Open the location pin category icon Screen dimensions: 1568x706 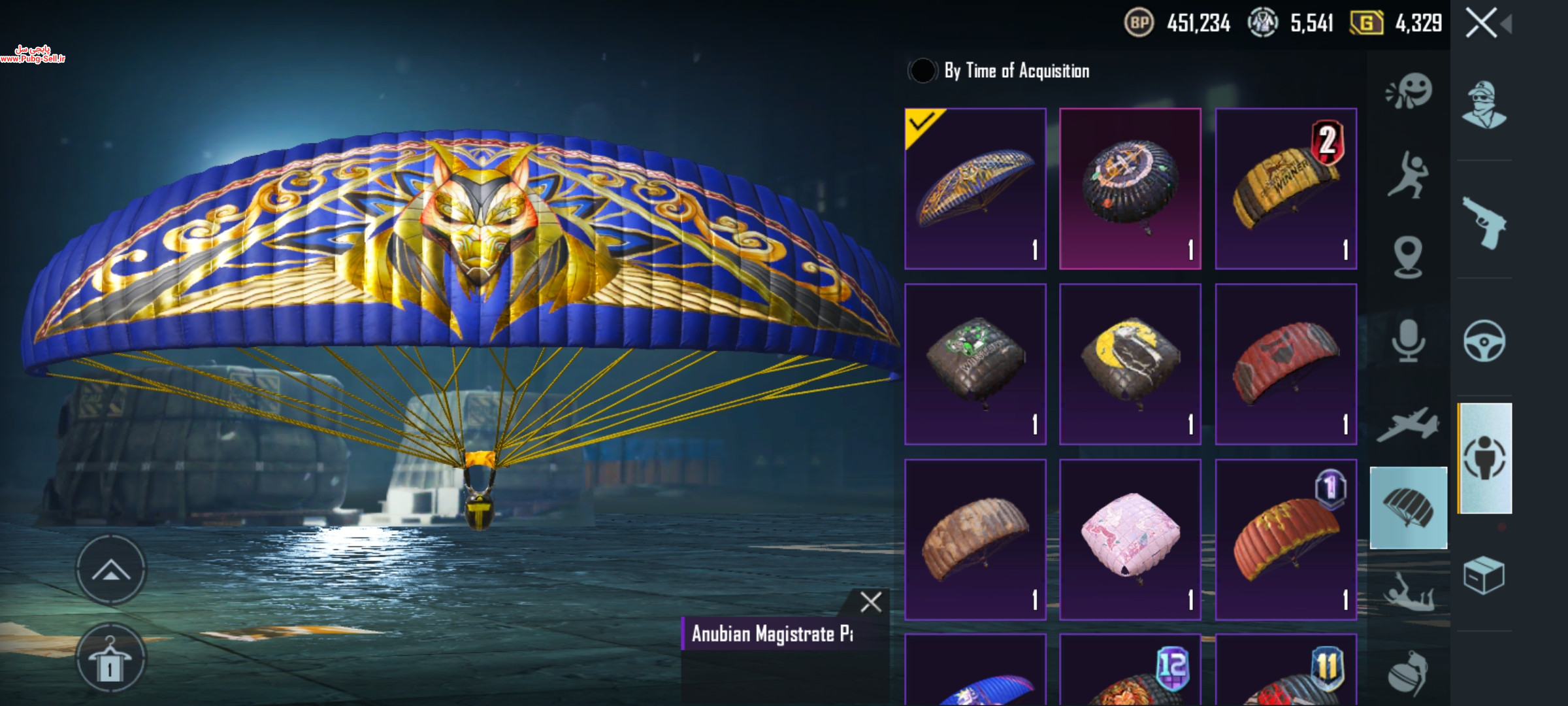[1408, 258]
